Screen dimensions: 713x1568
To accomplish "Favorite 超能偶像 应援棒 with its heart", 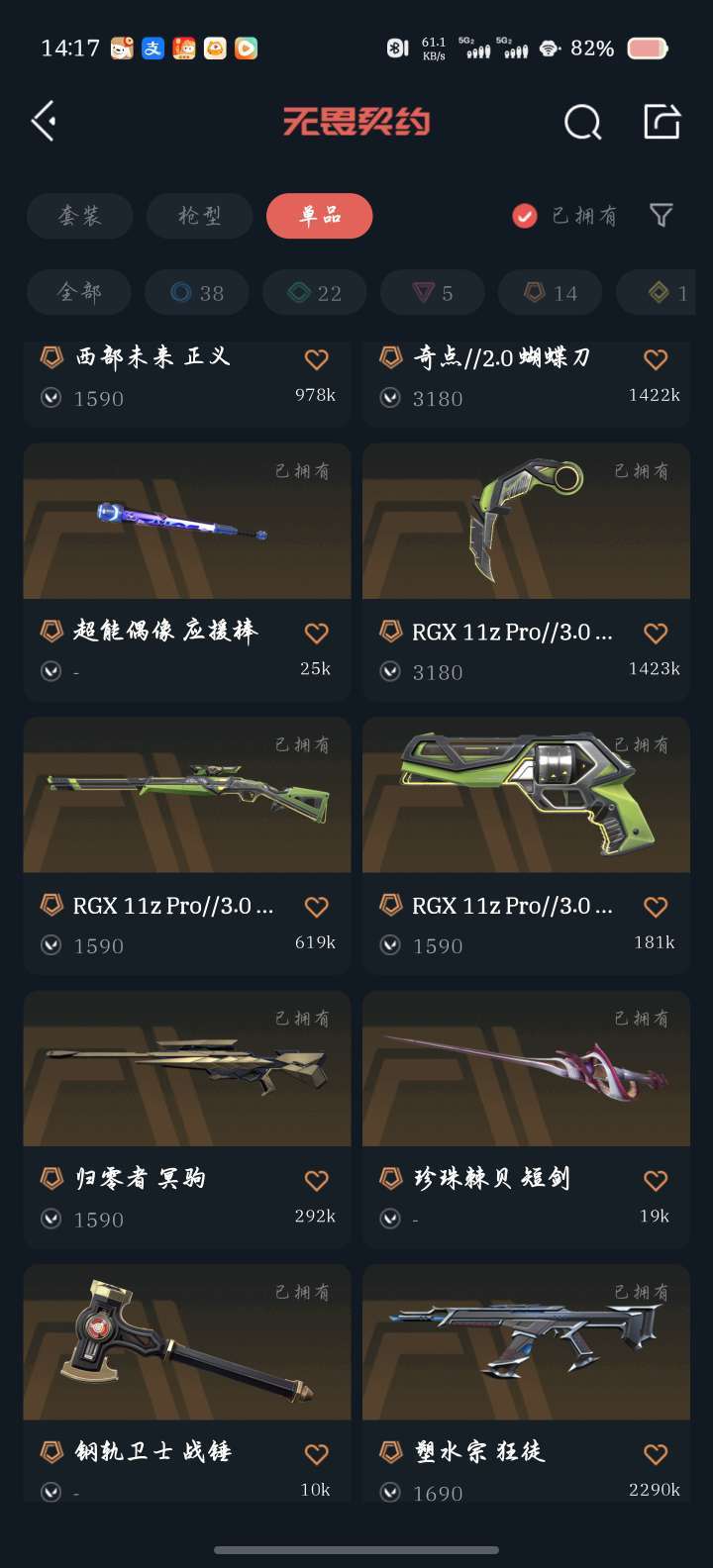I will (x=316, y=633).
